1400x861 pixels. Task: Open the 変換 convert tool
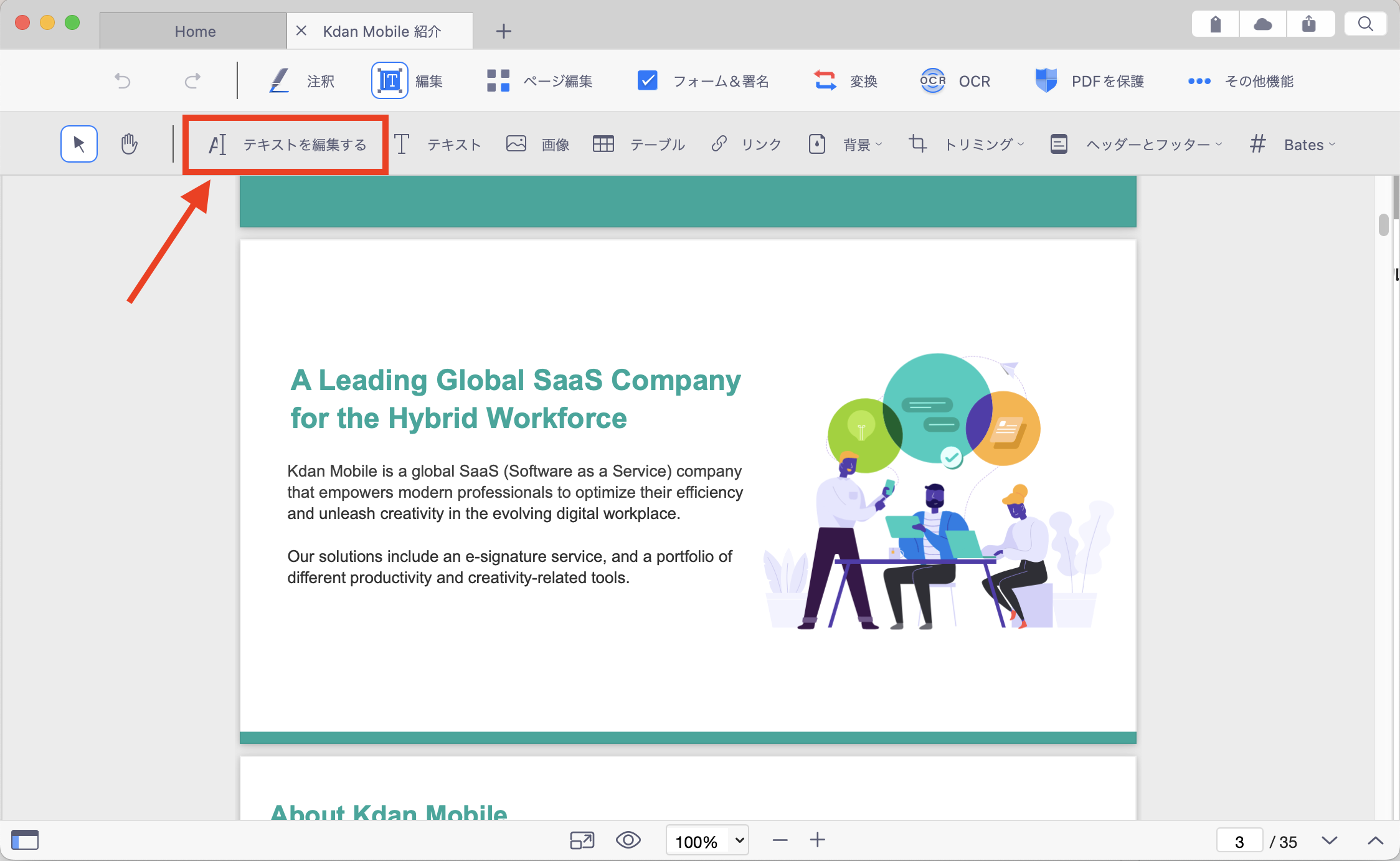tap(845, 81)
